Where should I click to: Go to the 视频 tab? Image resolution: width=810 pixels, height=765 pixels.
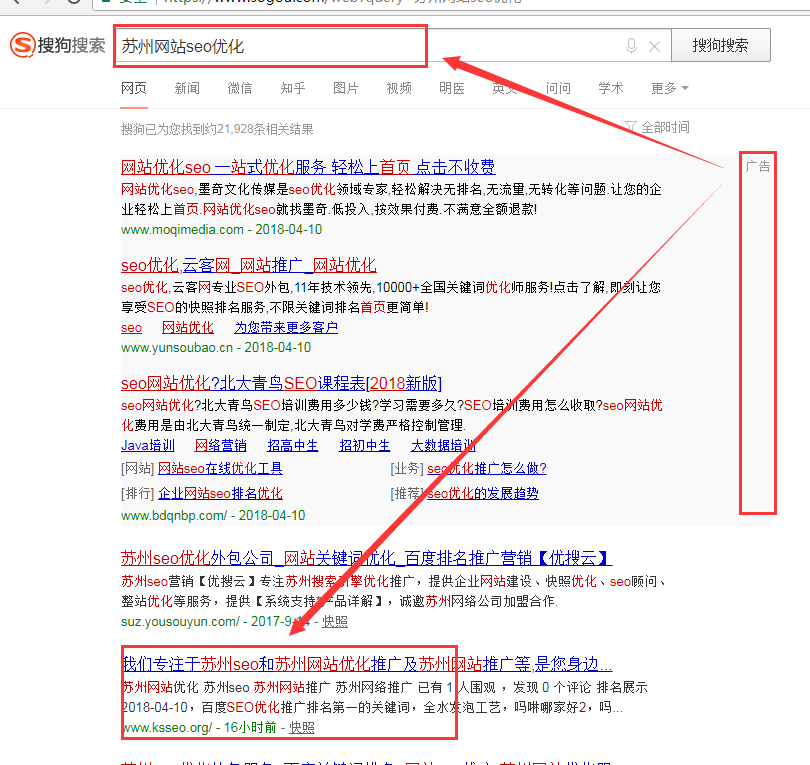pyautogui.click(x=399, y=88)
